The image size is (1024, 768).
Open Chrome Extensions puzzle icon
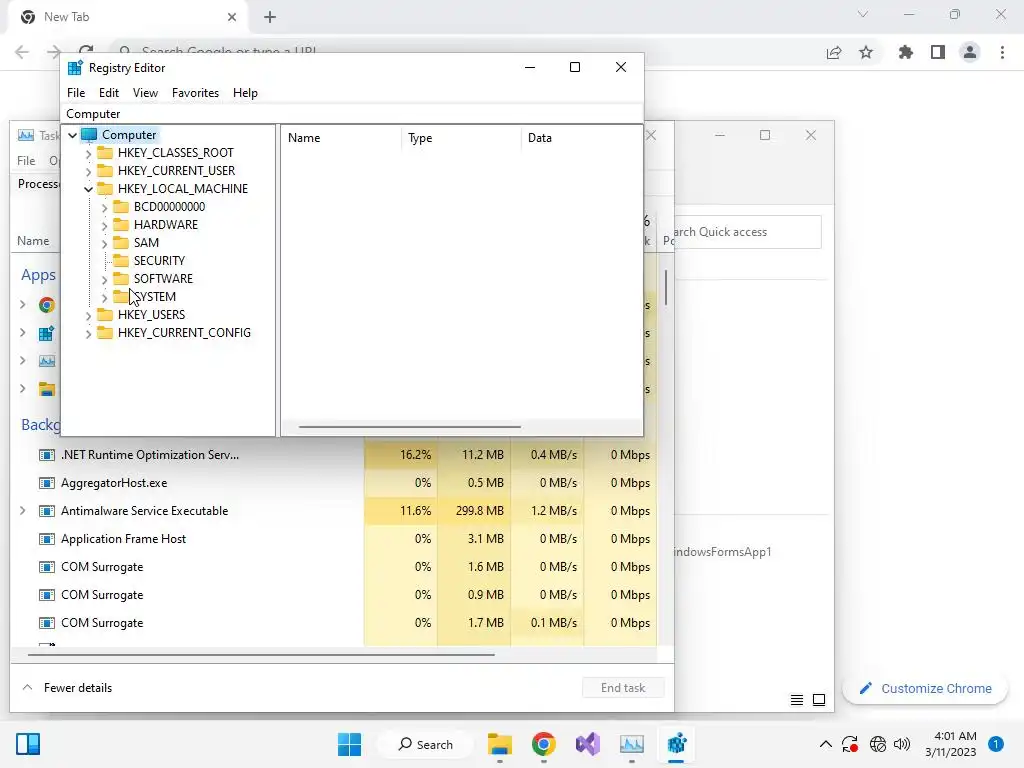pos(905,52)
